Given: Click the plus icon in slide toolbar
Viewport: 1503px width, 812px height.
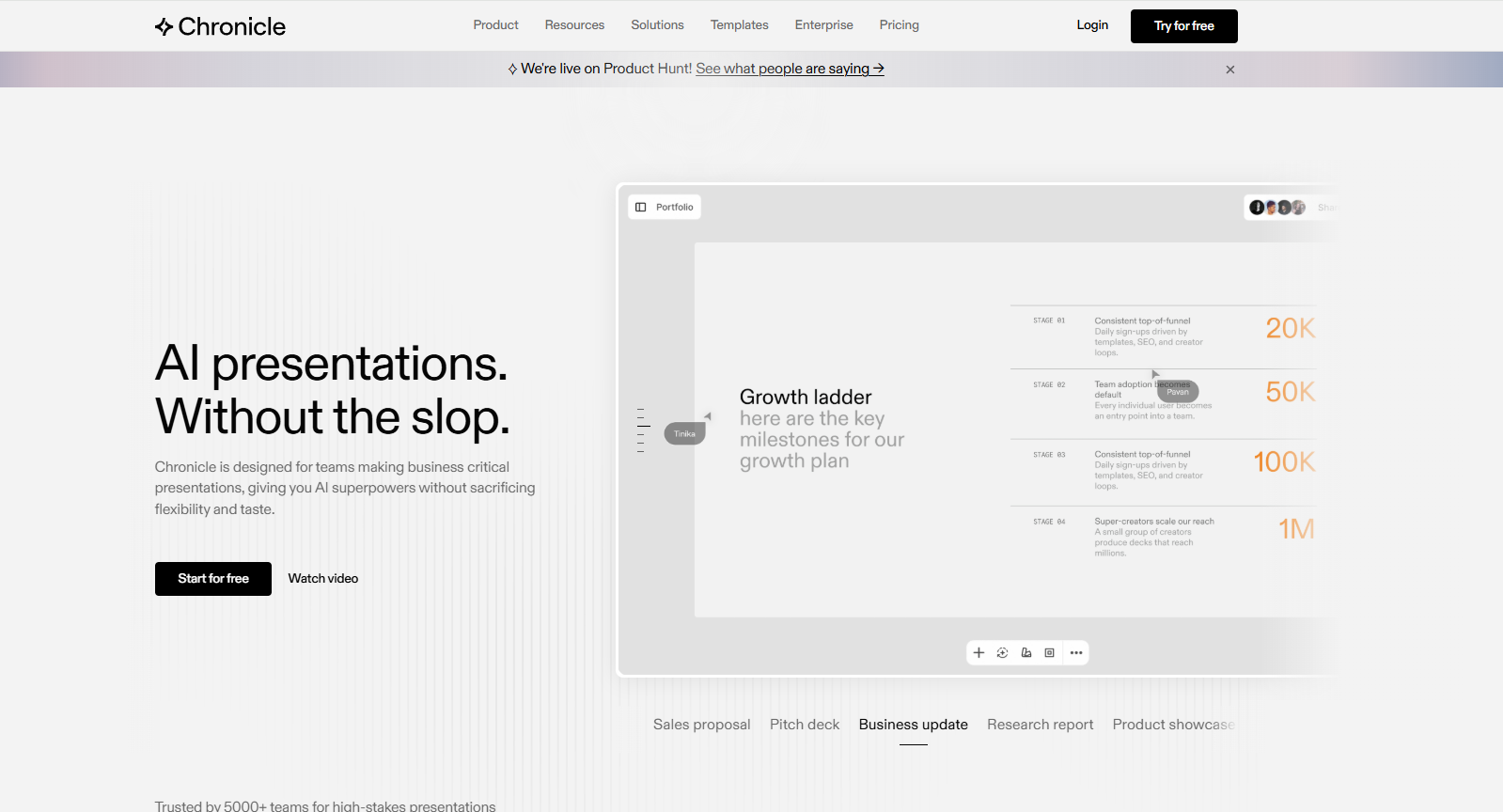Looking at the screenshot, I should pos(979,653).
